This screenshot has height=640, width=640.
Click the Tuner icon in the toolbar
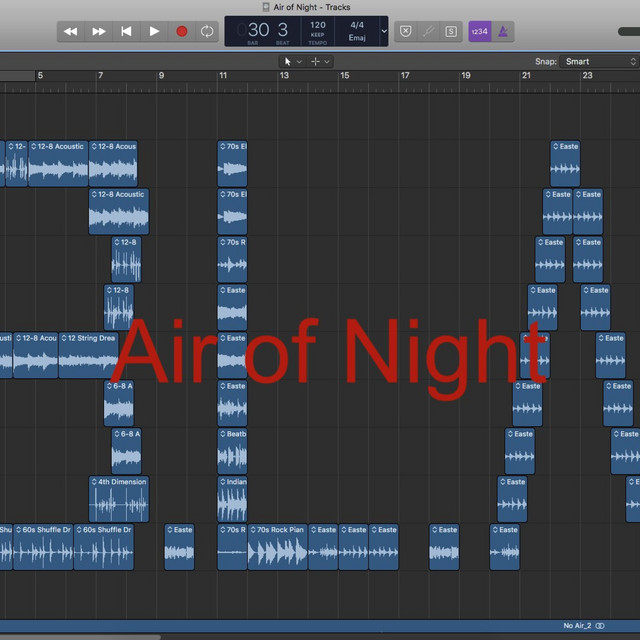pos(428,31)
